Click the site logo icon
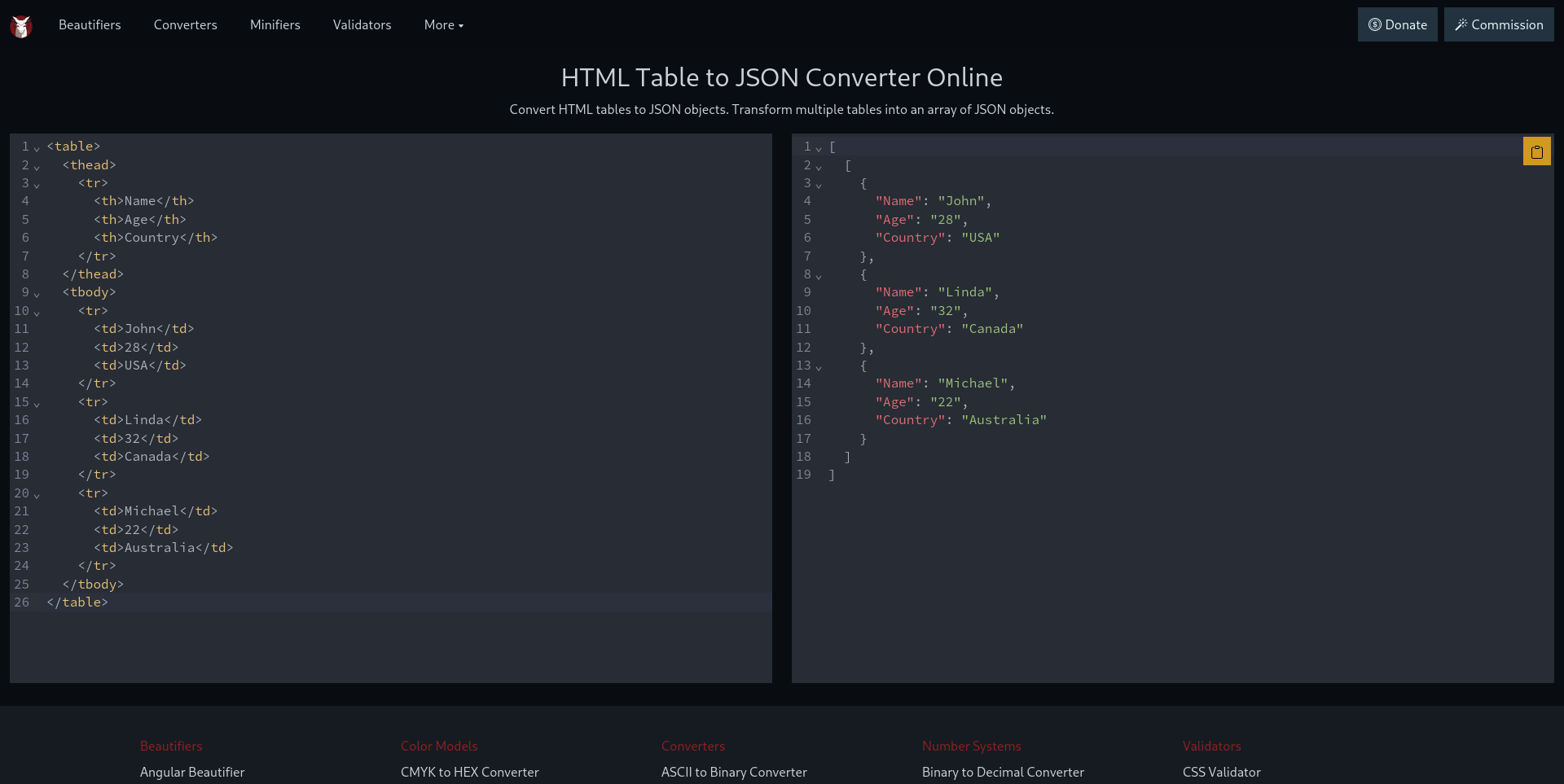The height and width of the screenshot is (784, 1564). click(21, 26)
